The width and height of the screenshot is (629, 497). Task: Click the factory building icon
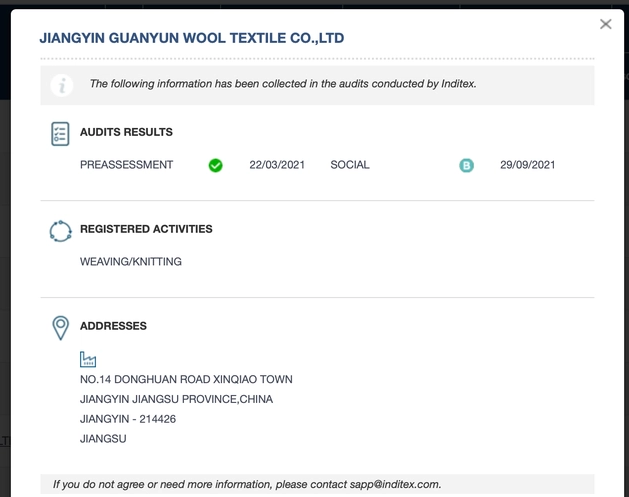[88, 359]
